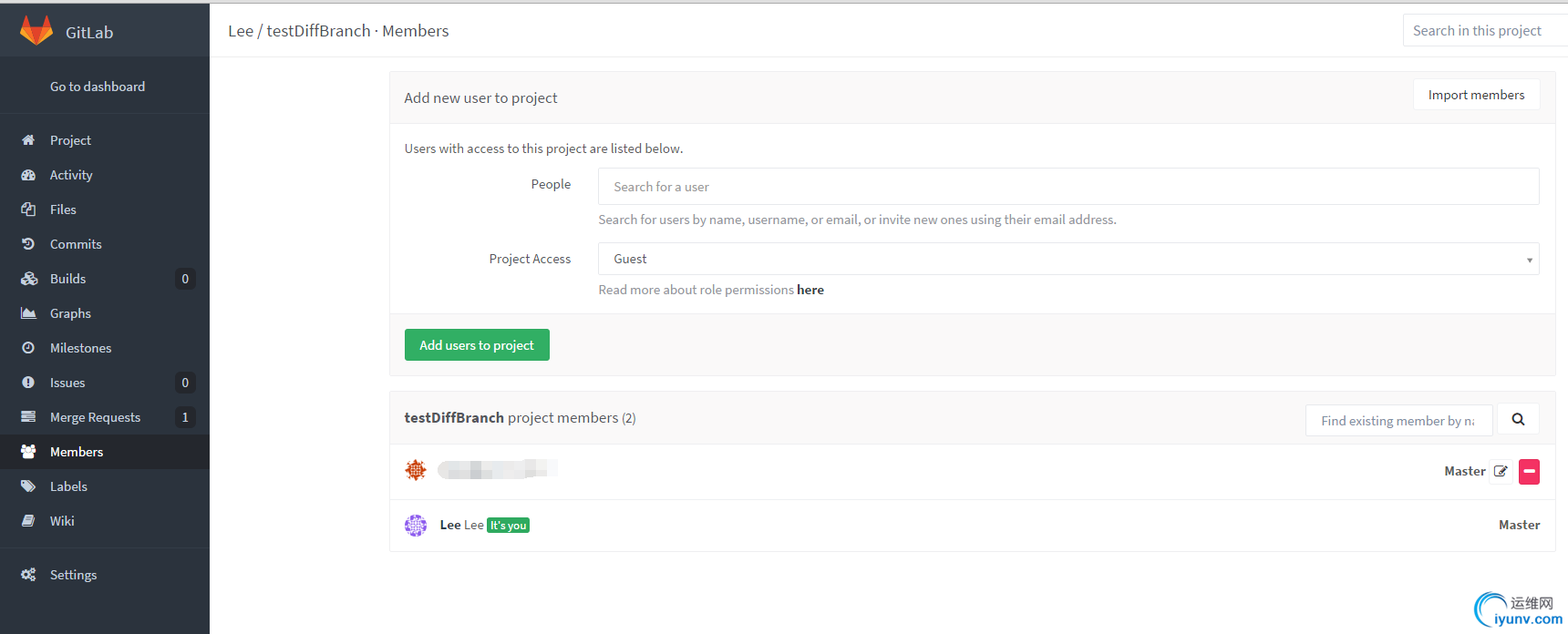The width and height of the screenshot is (1568, 634).
Task: Click the Import members button
Action: coord(1476,95)
